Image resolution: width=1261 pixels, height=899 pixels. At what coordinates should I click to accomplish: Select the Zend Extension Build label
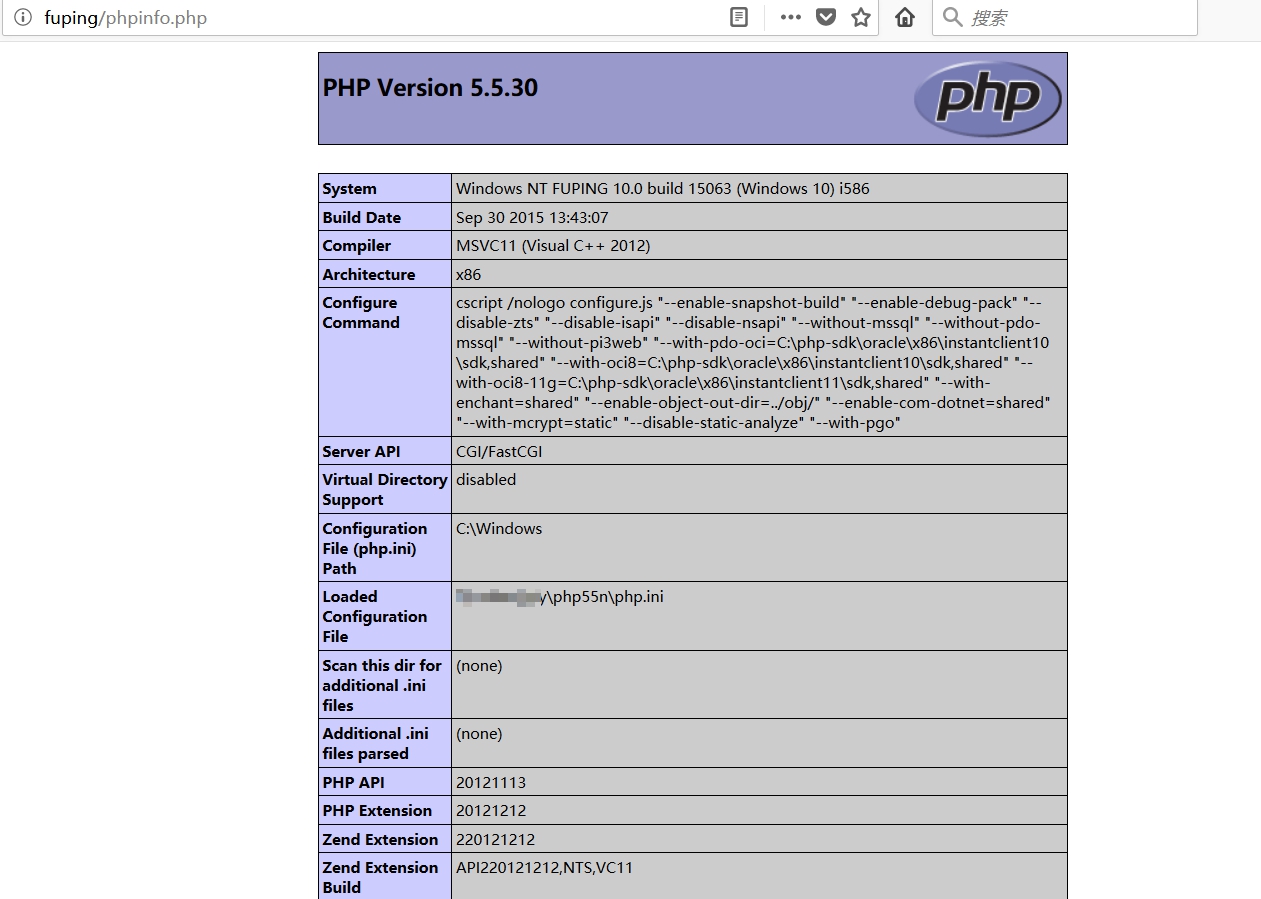[380, 877]
